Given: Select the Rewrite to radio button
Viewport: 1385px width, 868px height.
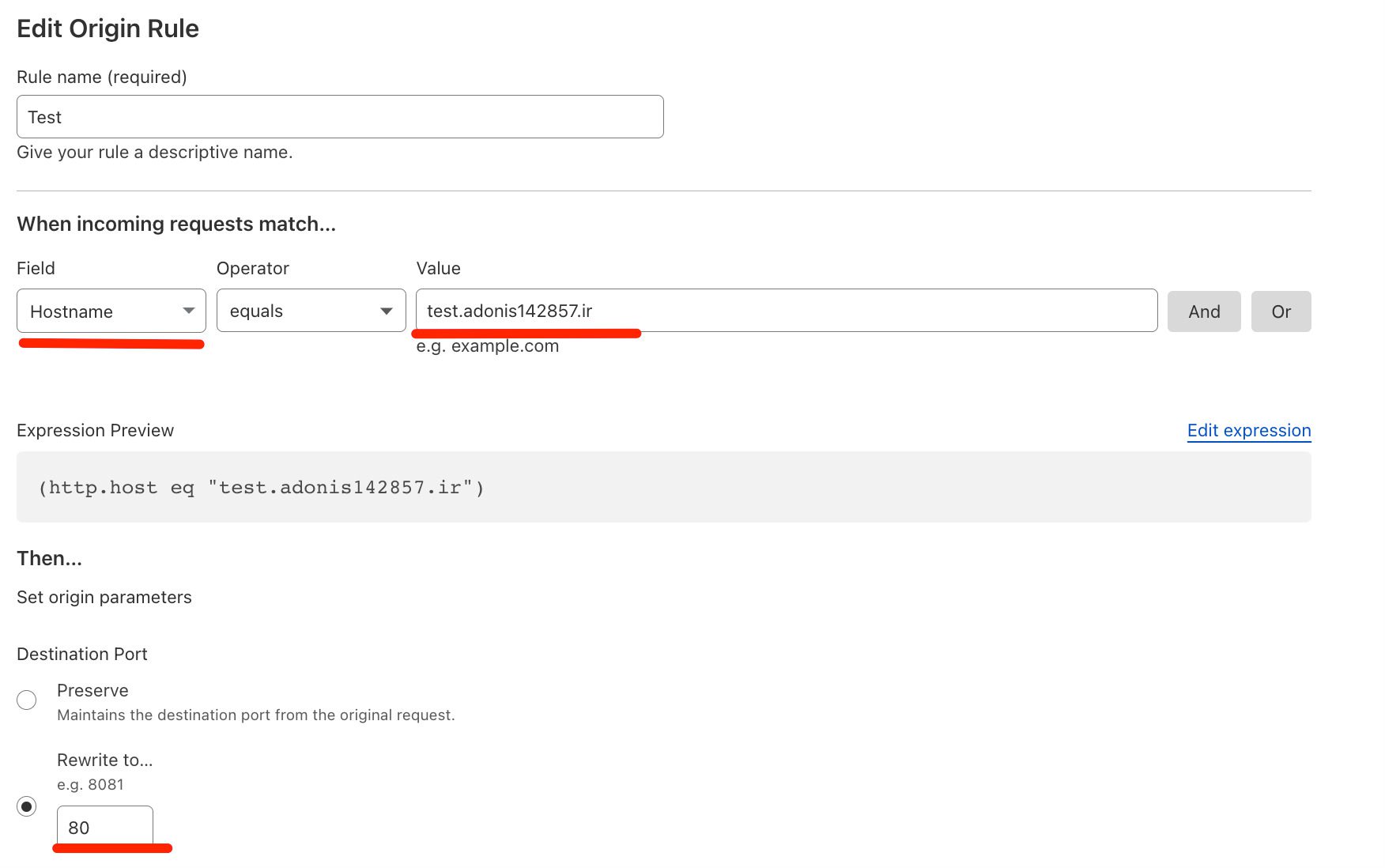Looking at the screenshot, I should point(27,806).
